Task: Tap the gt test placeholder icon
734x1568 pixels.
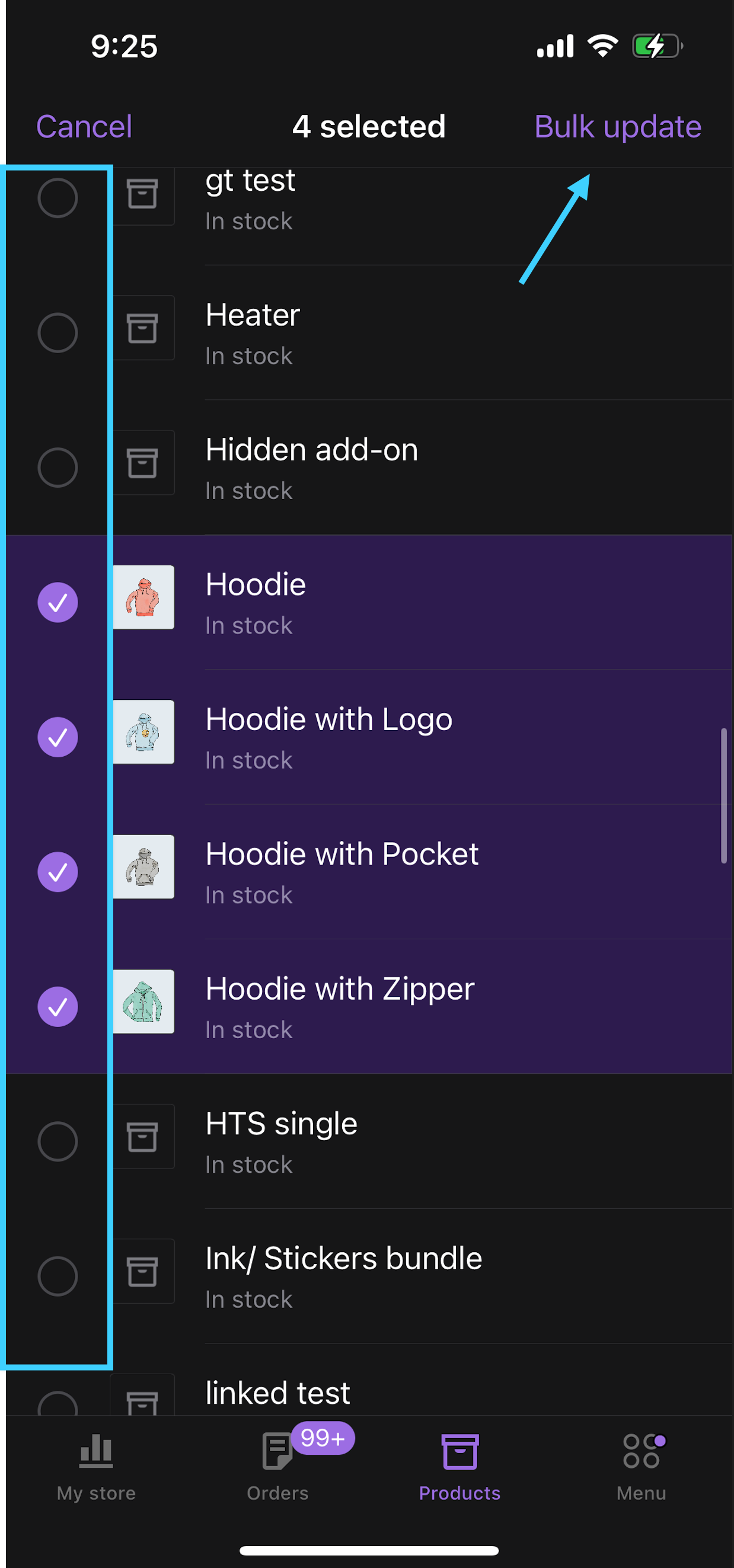Action: click(x=142, y=195)
